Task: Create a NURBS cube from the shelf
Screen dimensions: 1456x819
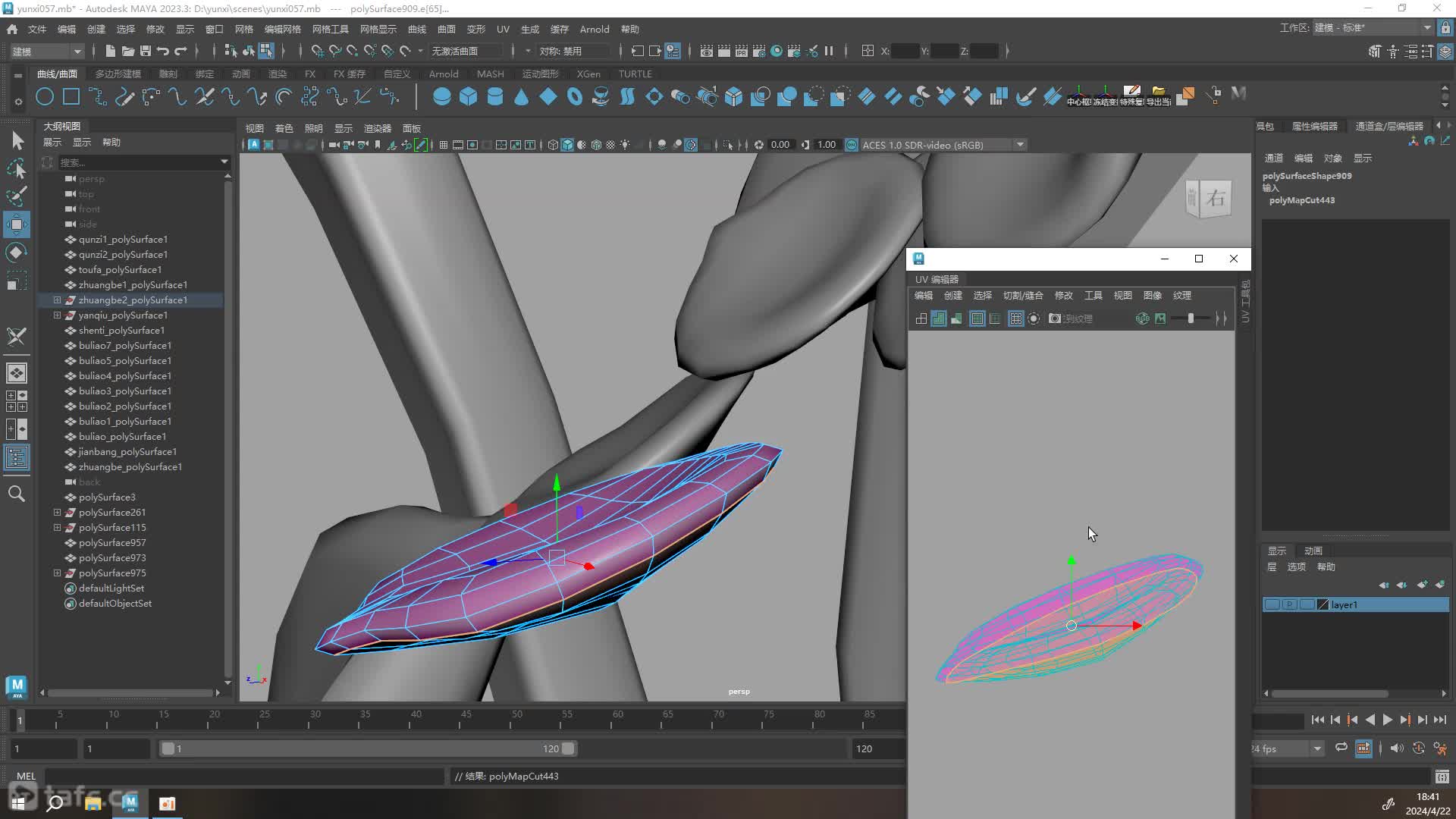Action: point(468,96)
